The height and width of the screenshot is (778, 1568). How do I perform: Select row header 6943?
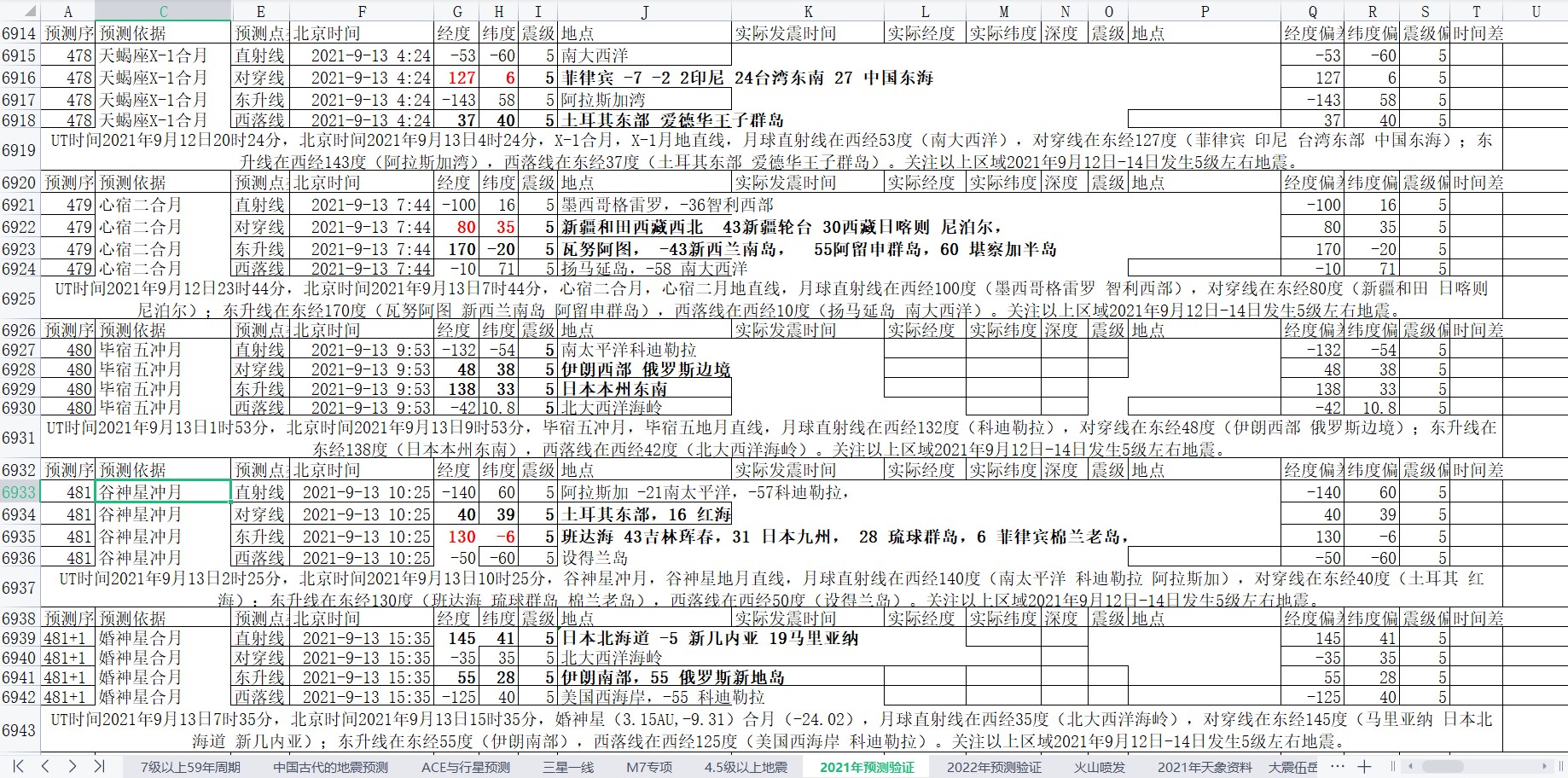click(20, 730)
